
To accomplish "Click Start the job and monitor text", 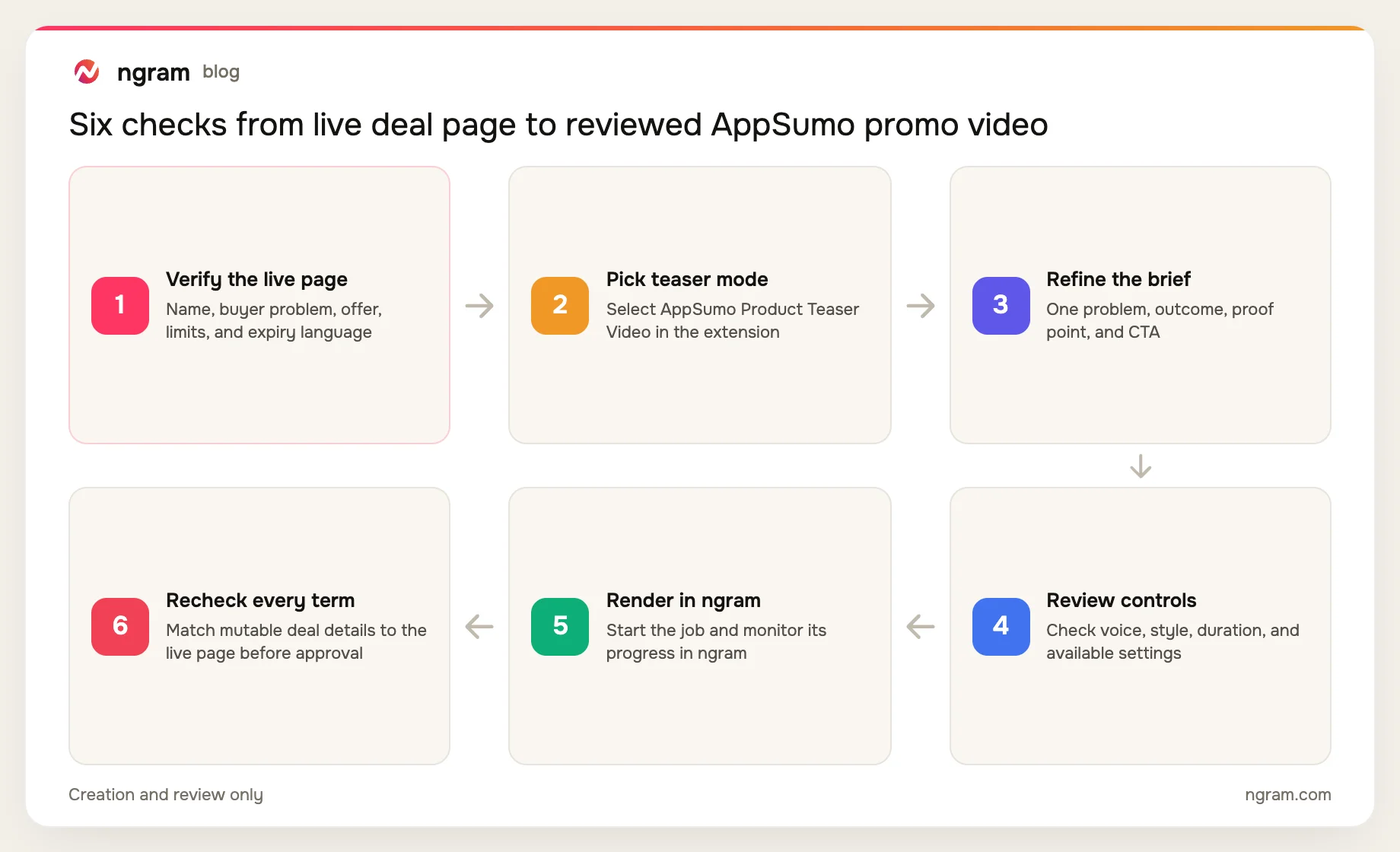I will tap(716, 641).
